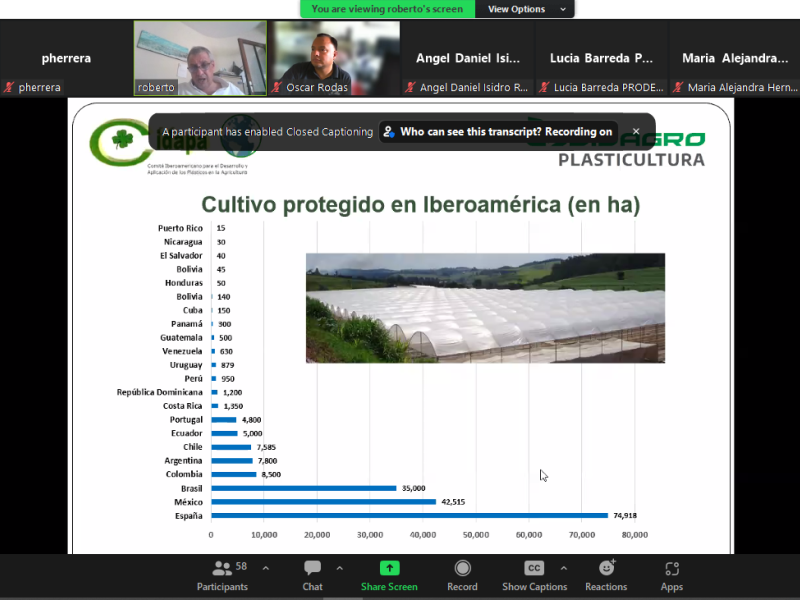Image resolution: width=800 pixels, height=600 pixels.
Task: Open the View Options dropdown
Action: tap(524, 9)
